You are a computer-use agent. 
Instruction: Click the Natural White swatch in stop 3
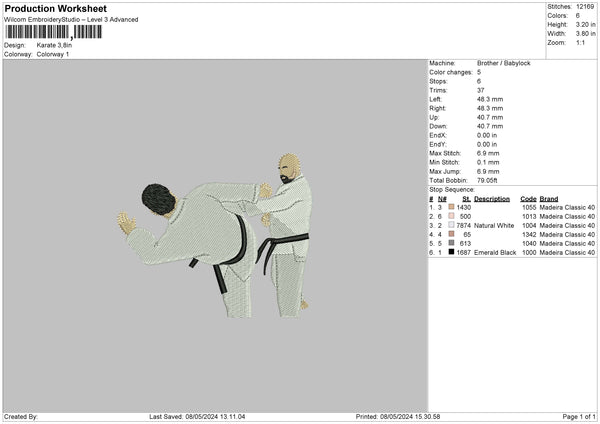451,225
